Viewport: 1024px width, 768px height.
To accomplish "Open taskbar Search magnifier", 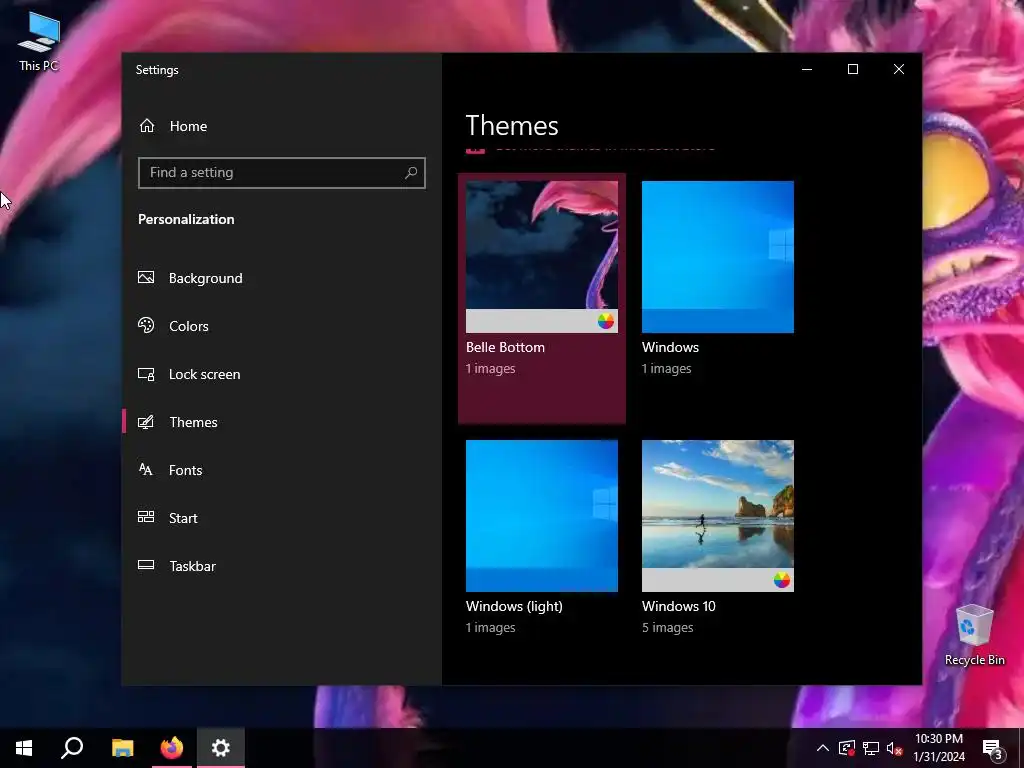I will 72,748.
